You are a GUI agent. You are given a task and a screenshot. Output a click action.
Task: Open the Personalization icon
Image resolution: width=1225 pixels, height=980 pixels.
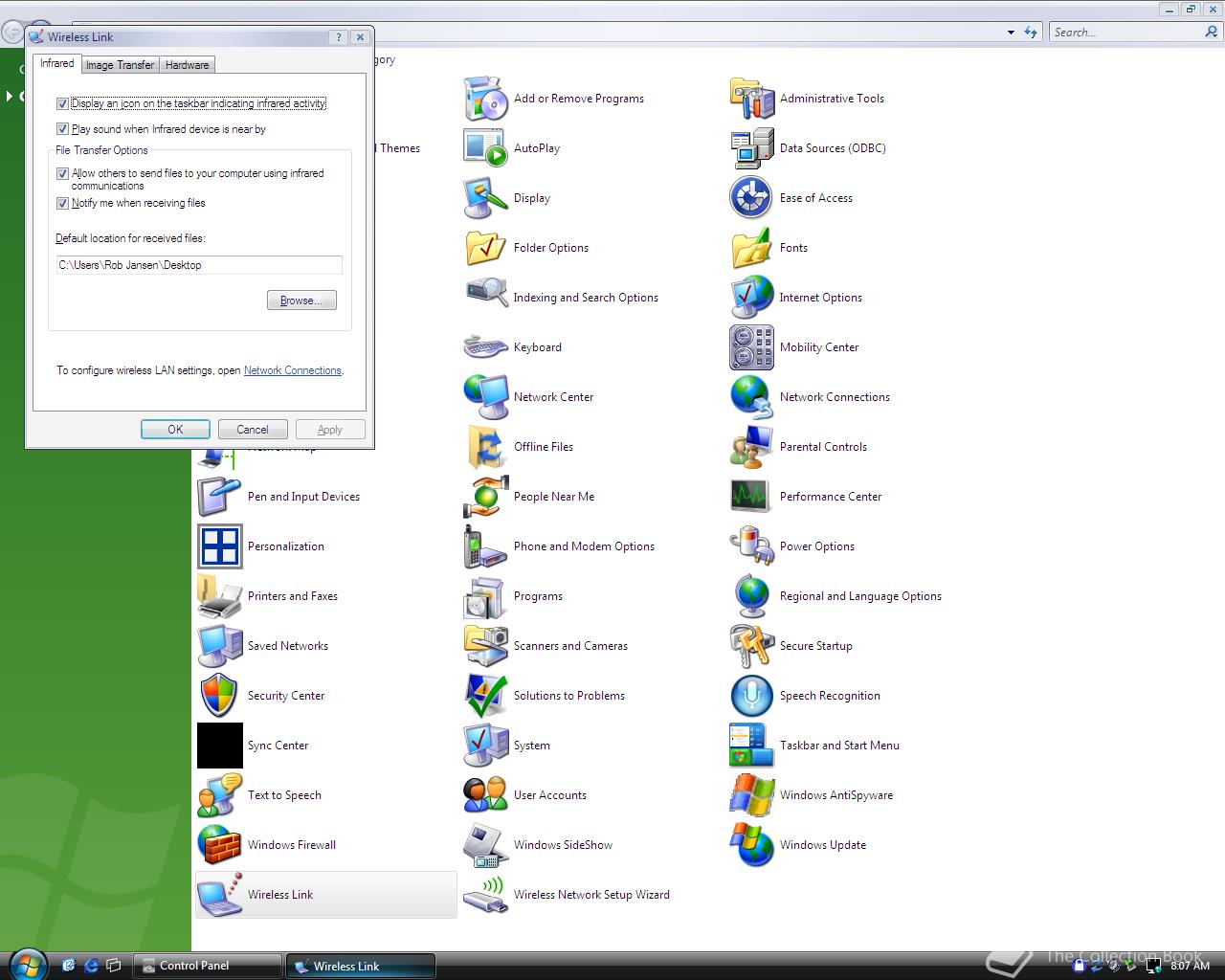point(219,546)
